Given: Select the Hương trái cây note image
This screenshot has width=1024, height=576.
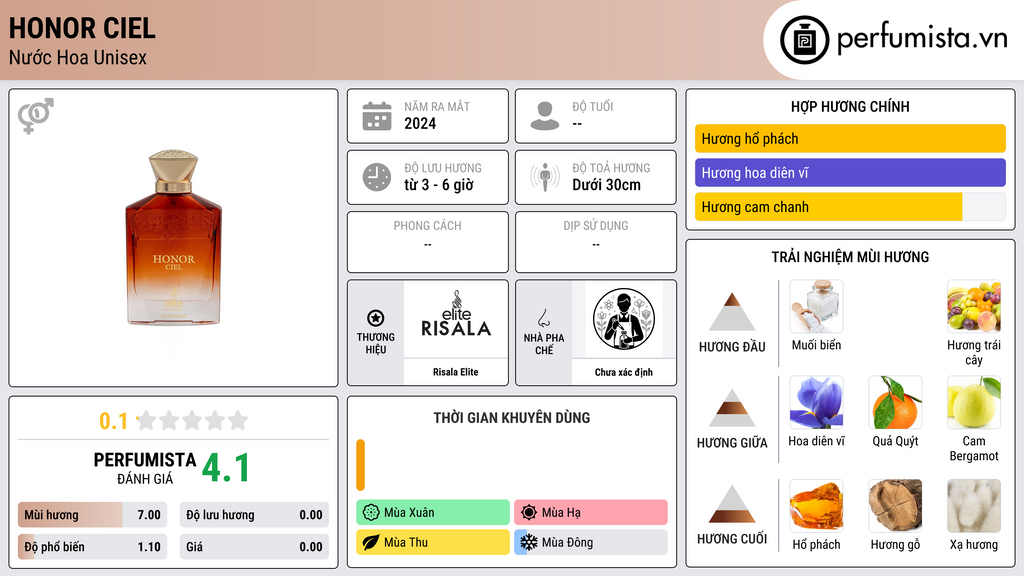Looking at the screenshot, I should click(974, 306).
